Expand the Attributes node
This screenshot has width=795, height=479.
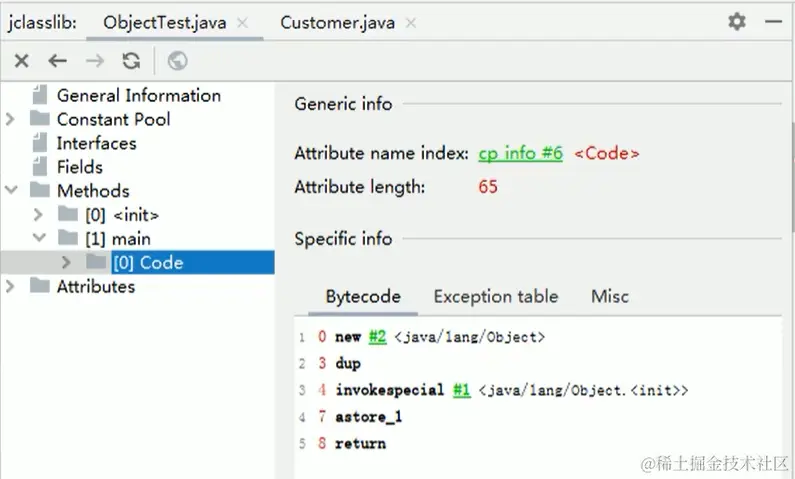10,286
